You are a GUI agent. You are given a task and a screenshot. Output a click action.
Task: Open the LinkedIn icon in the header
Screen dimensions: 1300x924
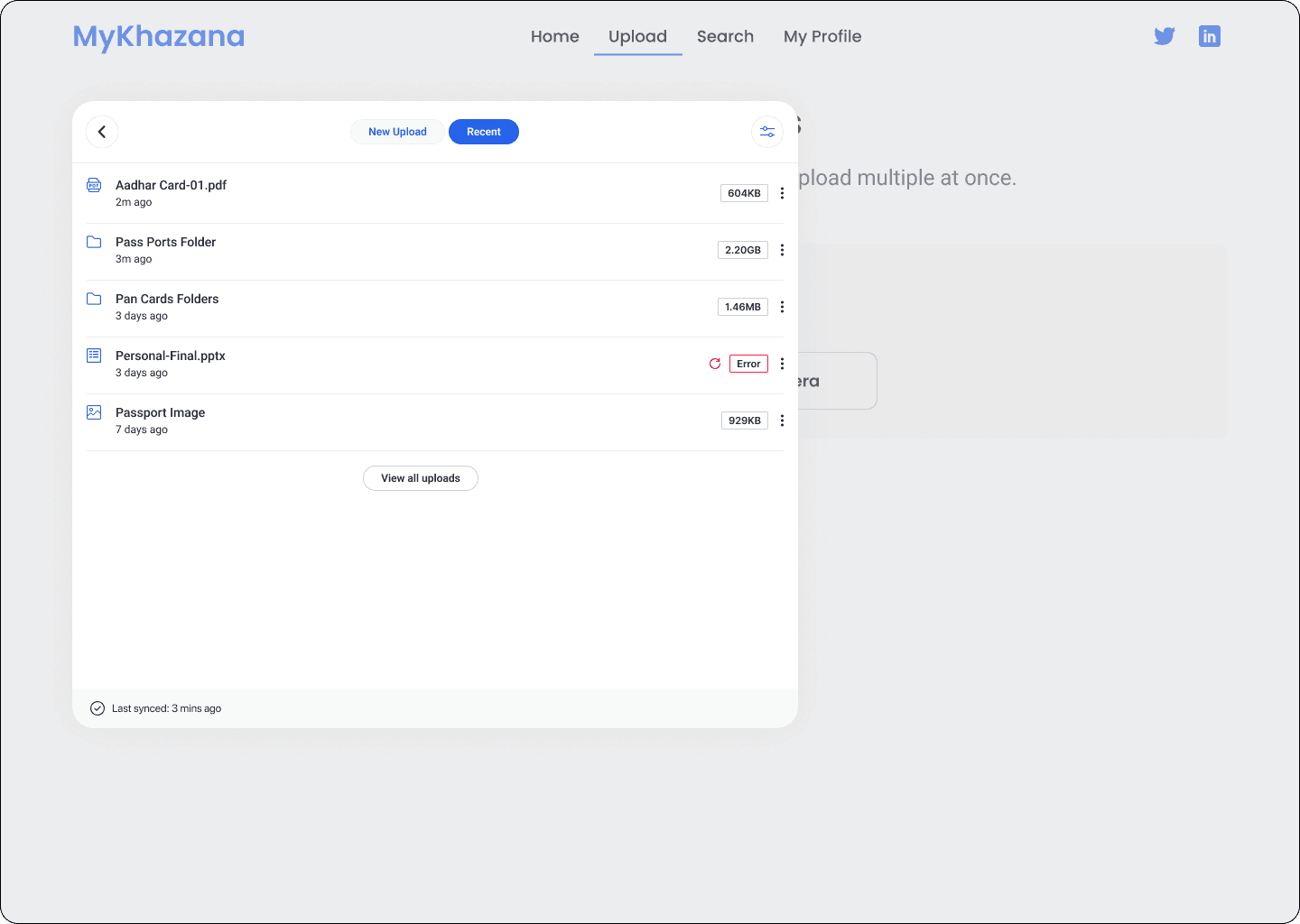pyautogui.click(x=1210, y=36)
